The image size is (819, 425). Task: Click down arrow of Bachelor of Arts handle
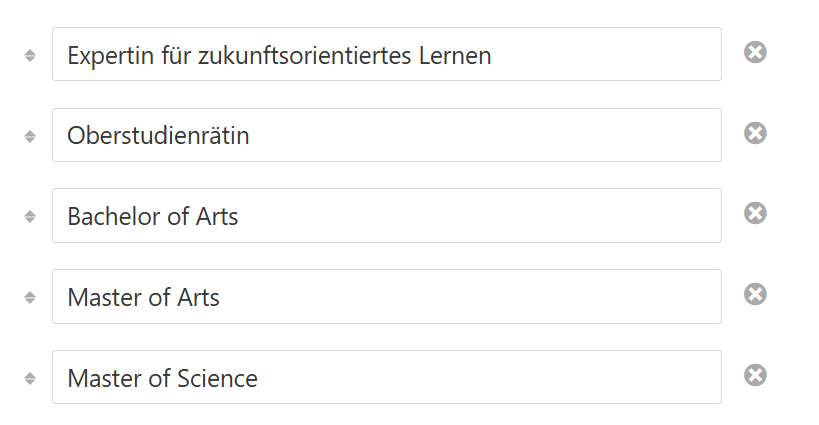click(30, 220)
